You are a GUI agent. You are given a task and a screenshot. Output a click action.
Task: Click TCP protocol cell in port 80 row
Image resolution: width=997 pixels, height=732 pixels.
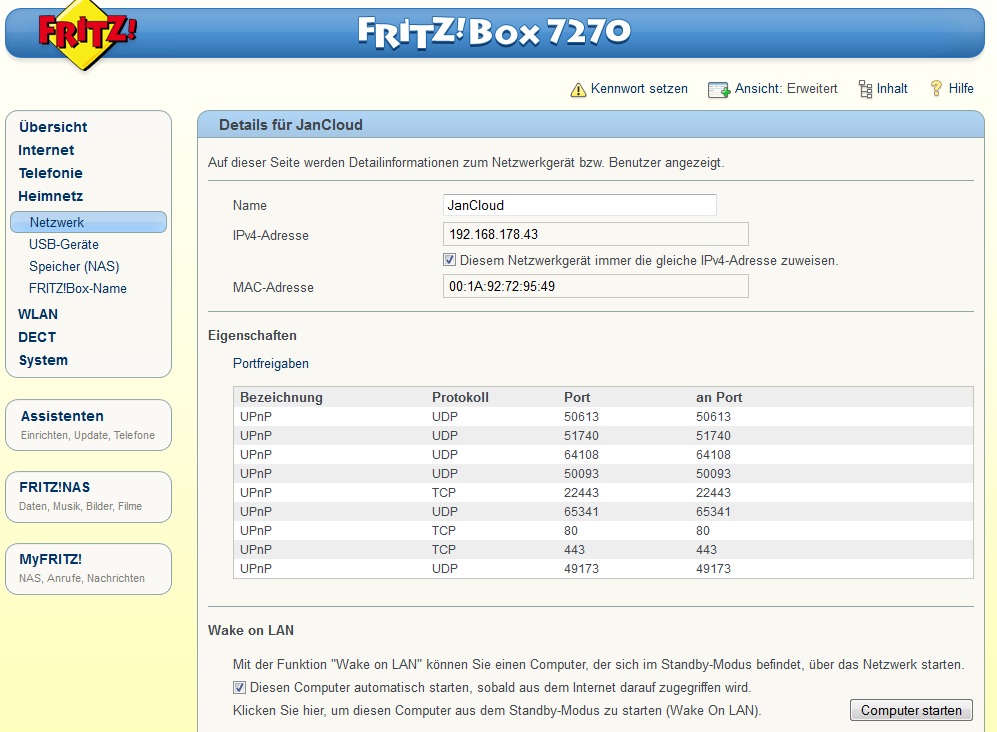point(444,530)
